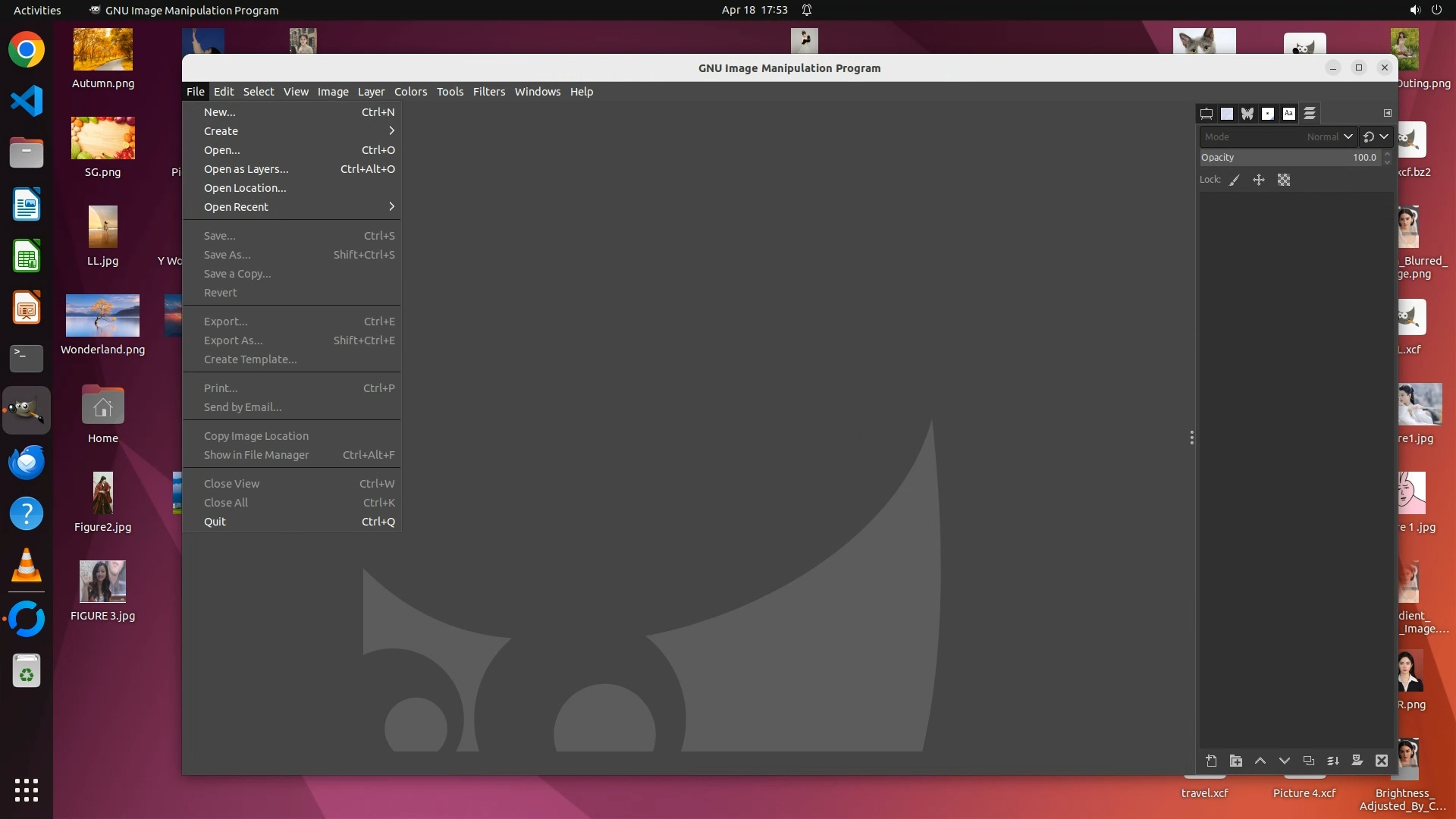
Task: Open Autumn.png desktop thumbnail
Action: [x=103, y=50]
